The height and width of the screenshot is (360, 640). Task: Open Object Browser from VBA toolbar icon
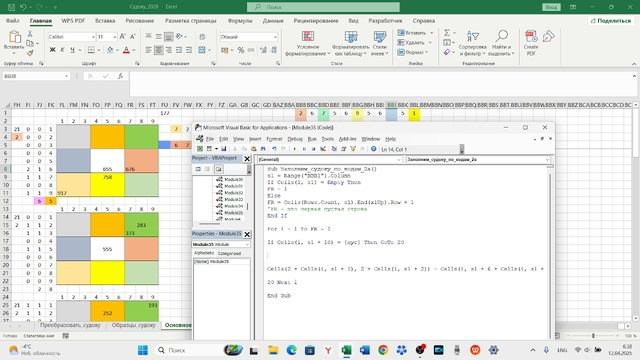(353, 149)
